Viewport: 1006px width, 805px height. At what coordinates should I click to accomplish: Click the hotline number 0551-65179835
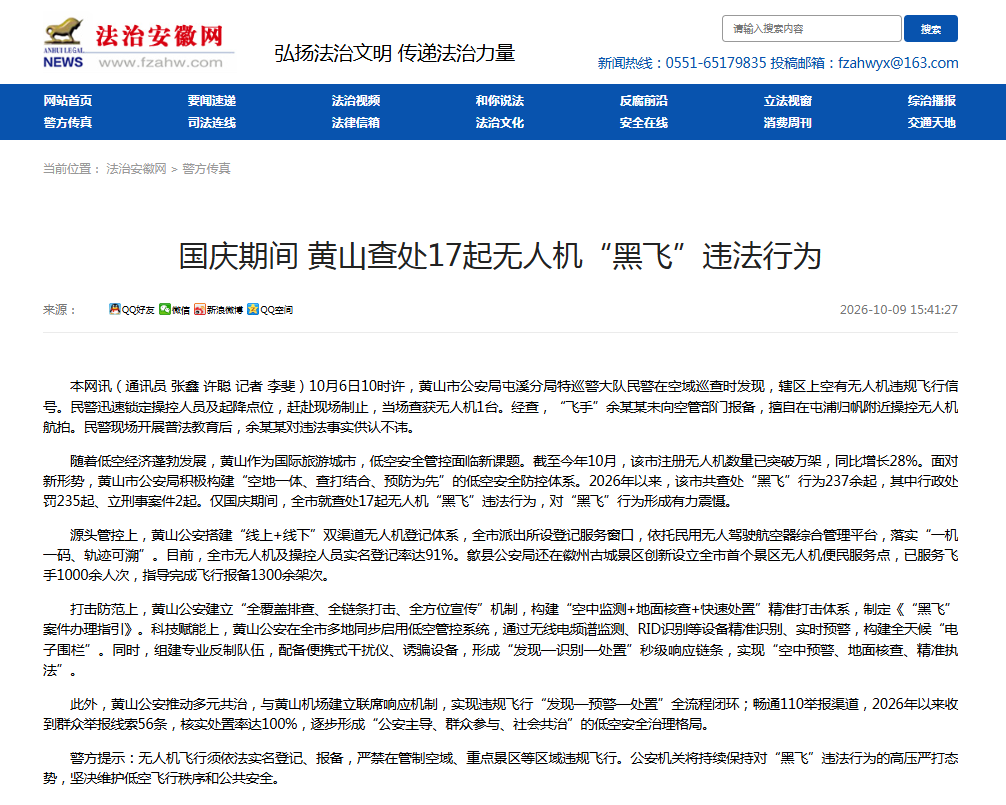(x=716, y=63)
